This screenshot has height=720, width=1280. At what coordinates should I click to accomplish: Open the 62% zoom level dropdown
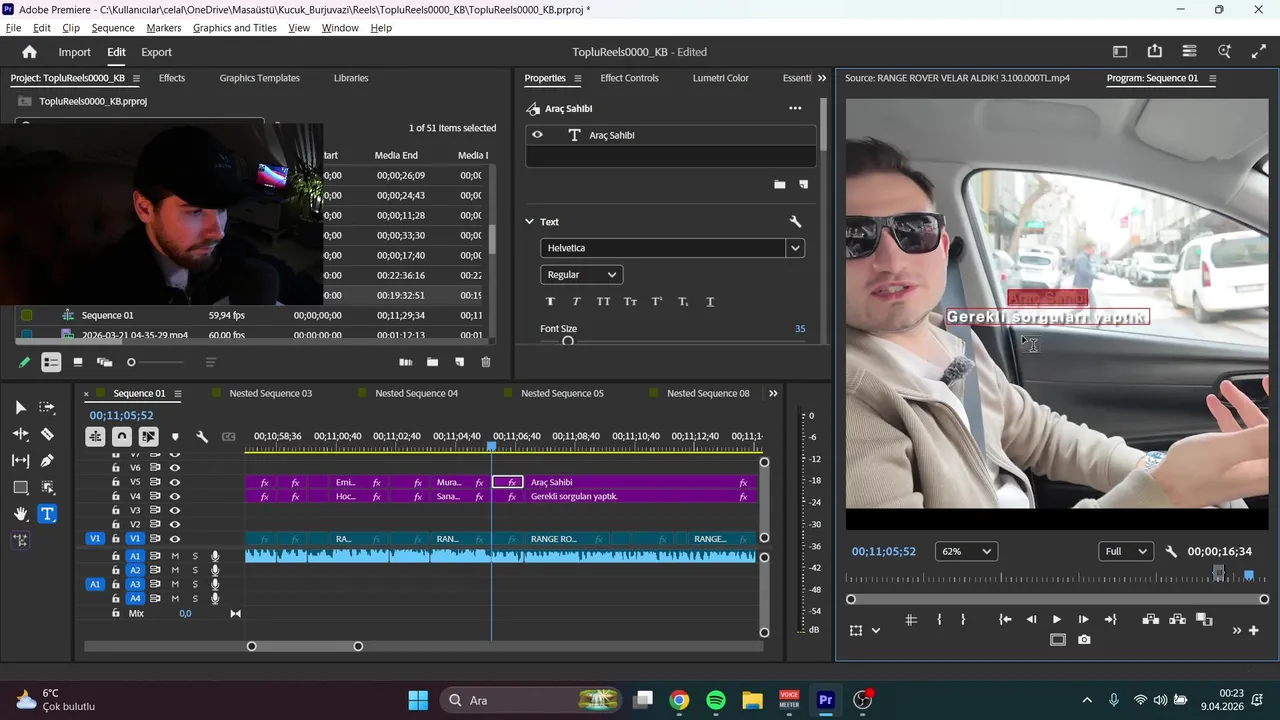pyautogui.click(x=966, y=552)
